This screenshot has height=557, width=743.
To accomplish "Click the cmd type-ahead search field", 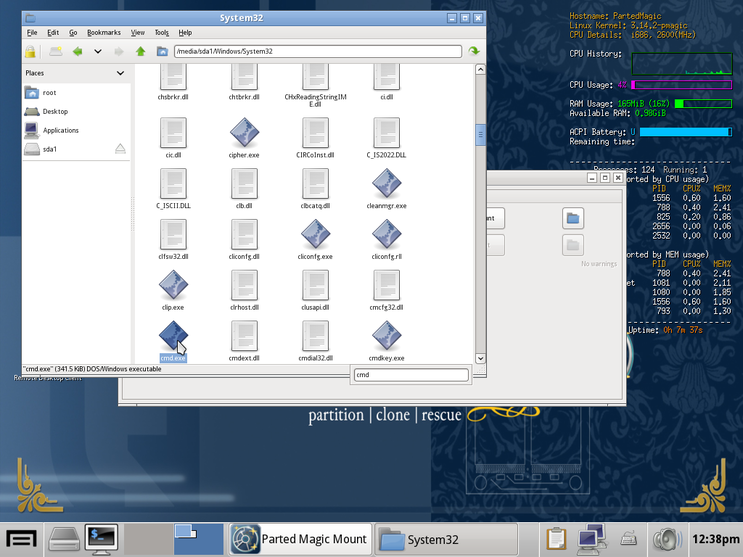I will coord(411,374).
